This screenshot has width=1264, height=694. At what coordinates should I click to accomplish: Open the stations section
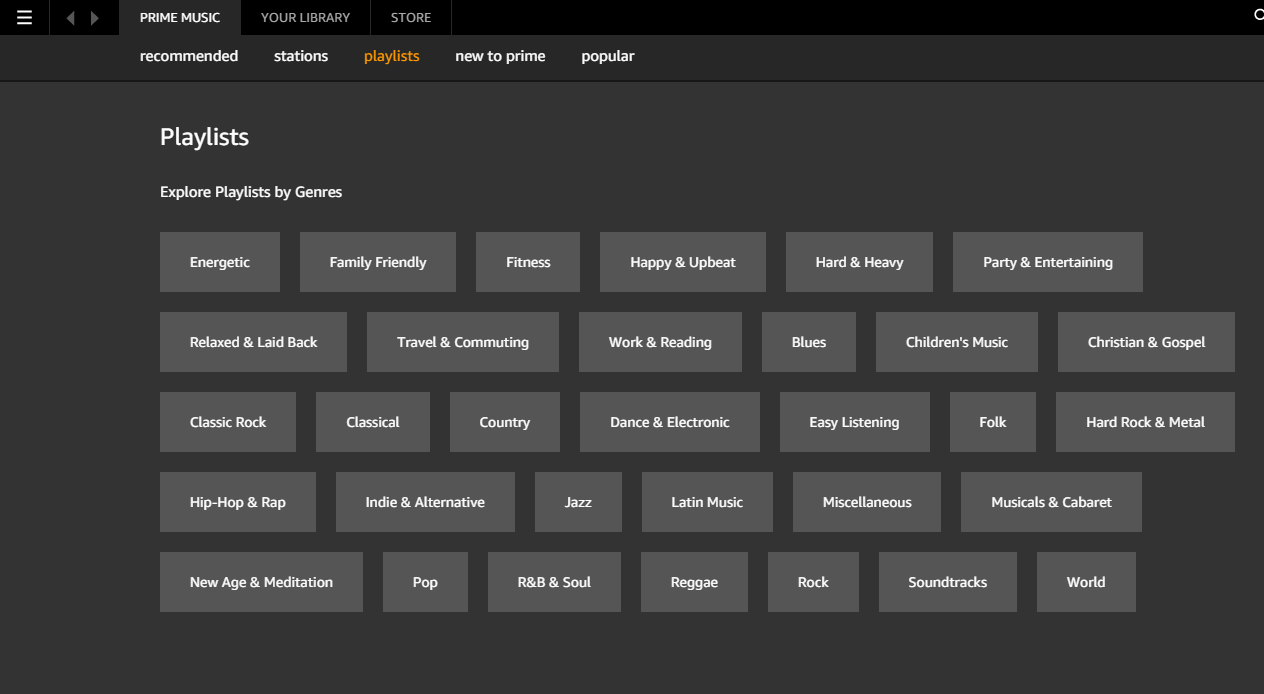pos(300,56)
